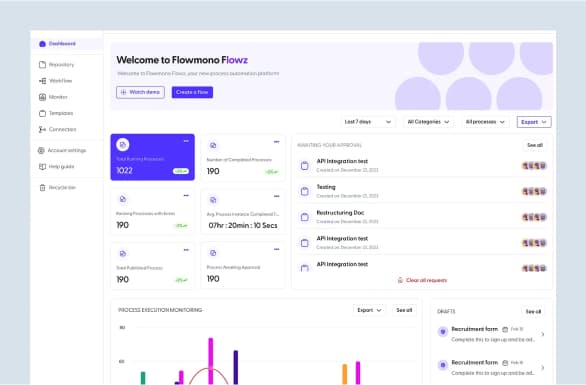Open three-dot menu on Avg. Process Instance card
Image resolution: width=586 pixels, height=385 pixels.
tap(277, 196)
